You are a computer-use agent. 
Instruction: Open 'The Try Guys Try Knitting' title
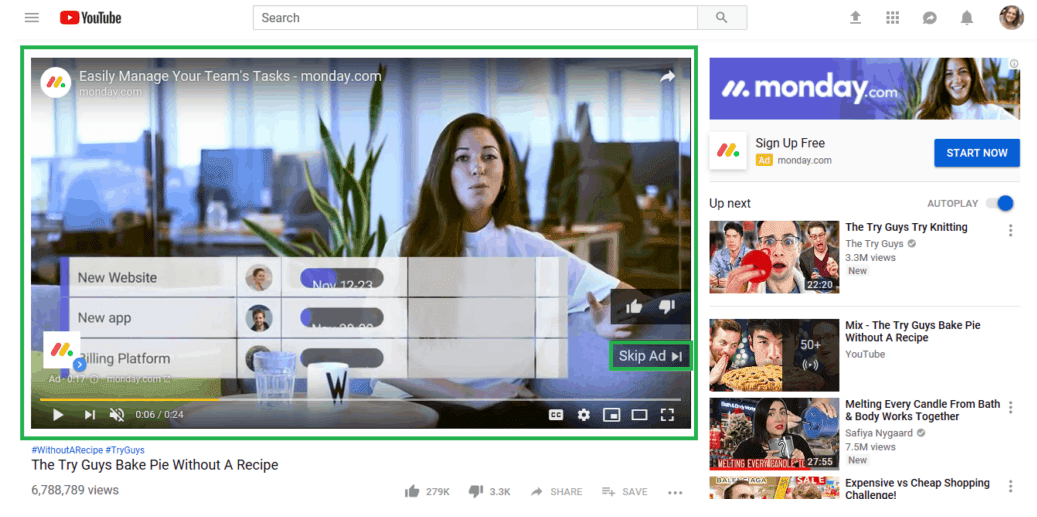pos(906,227)
